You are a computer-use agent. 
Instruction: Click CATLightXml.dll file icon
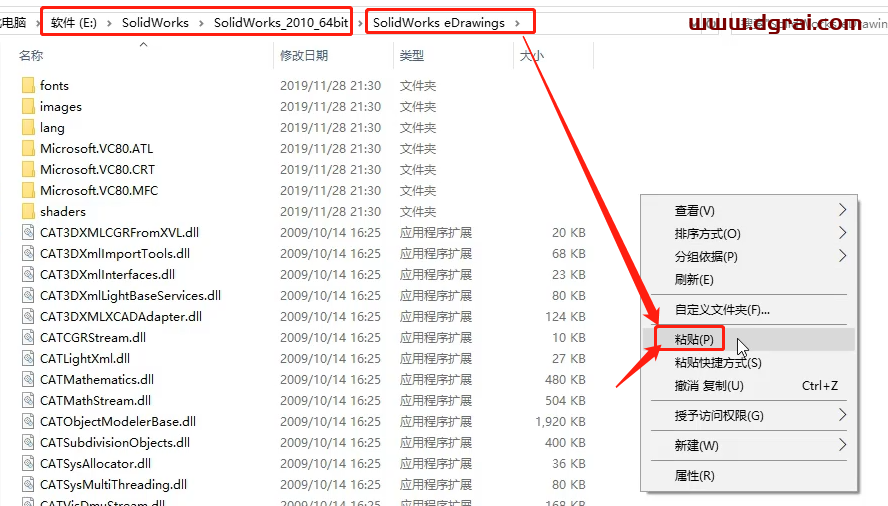(x=28, y=358)
